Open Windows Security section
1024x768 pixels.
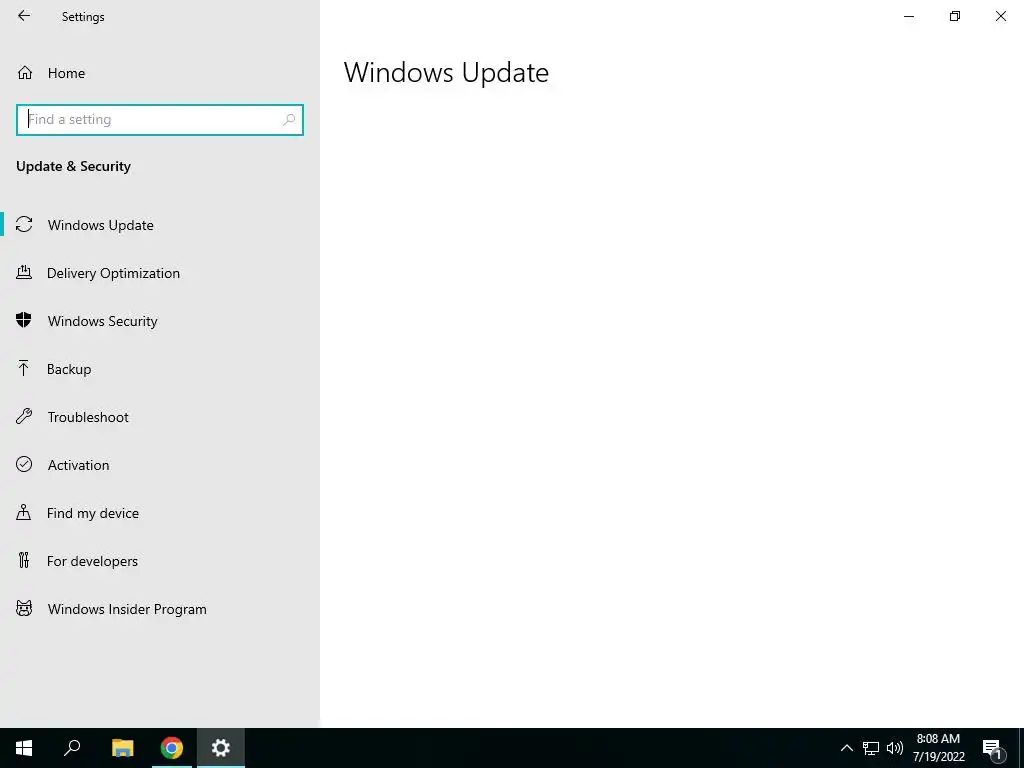point(160,321)
